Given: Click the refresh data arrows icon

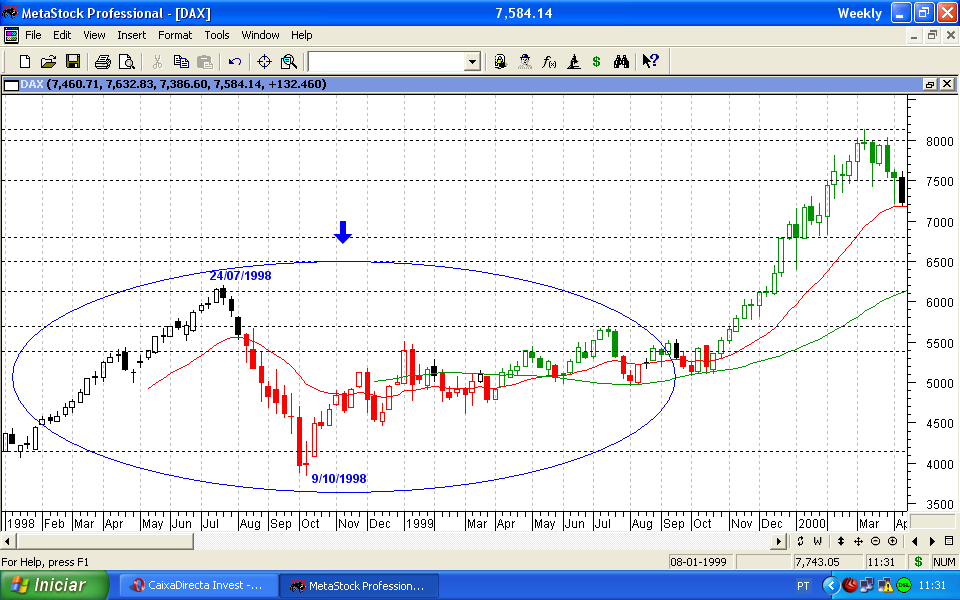Looking at the screenshot, I should (800, 541).
